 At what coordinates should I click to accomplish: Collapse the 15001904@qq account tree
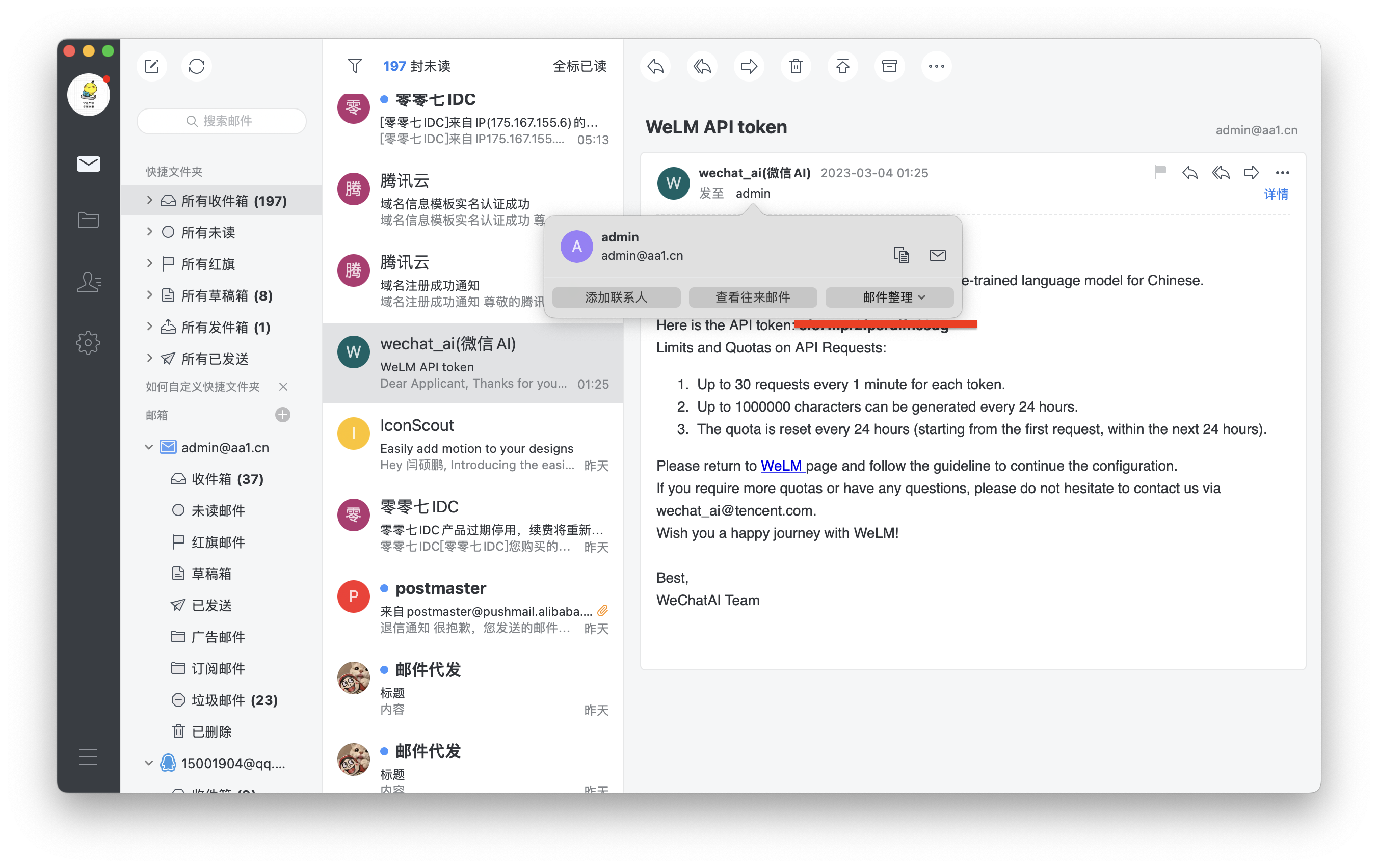(x=149, y=763)
